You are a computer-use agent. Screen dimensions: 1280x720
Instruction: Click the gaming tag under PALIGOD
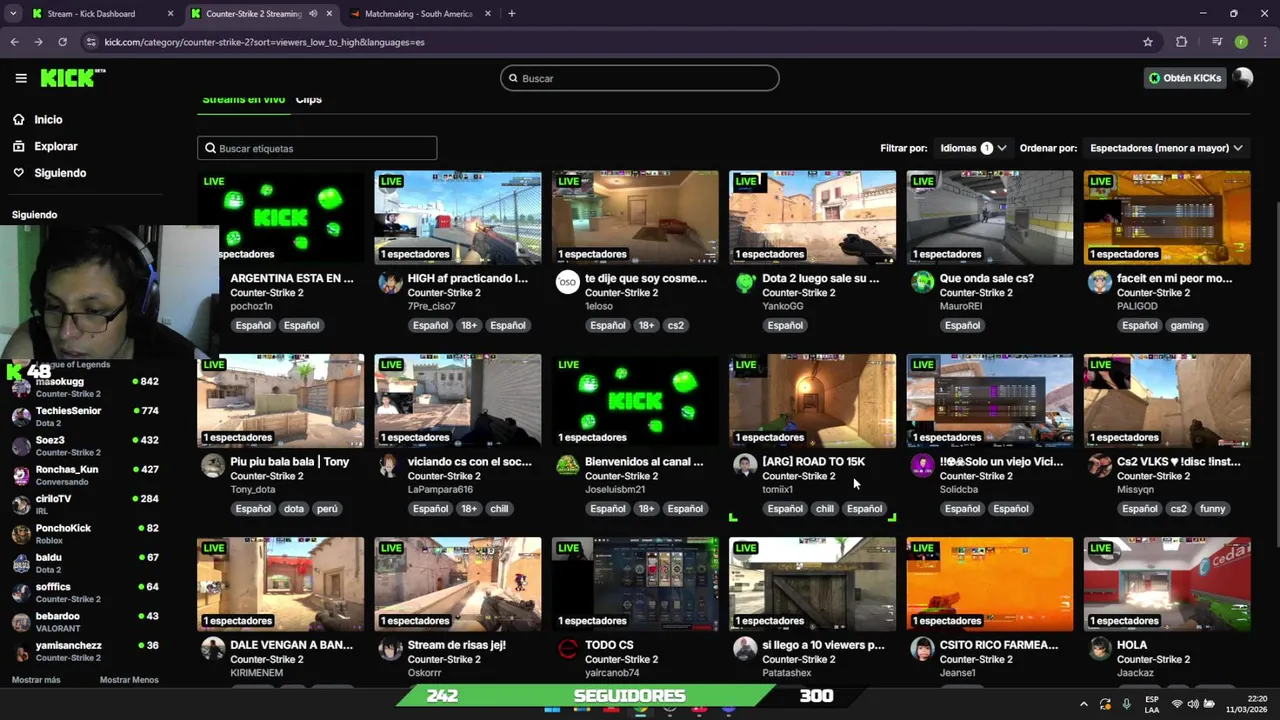(1187, 325)
